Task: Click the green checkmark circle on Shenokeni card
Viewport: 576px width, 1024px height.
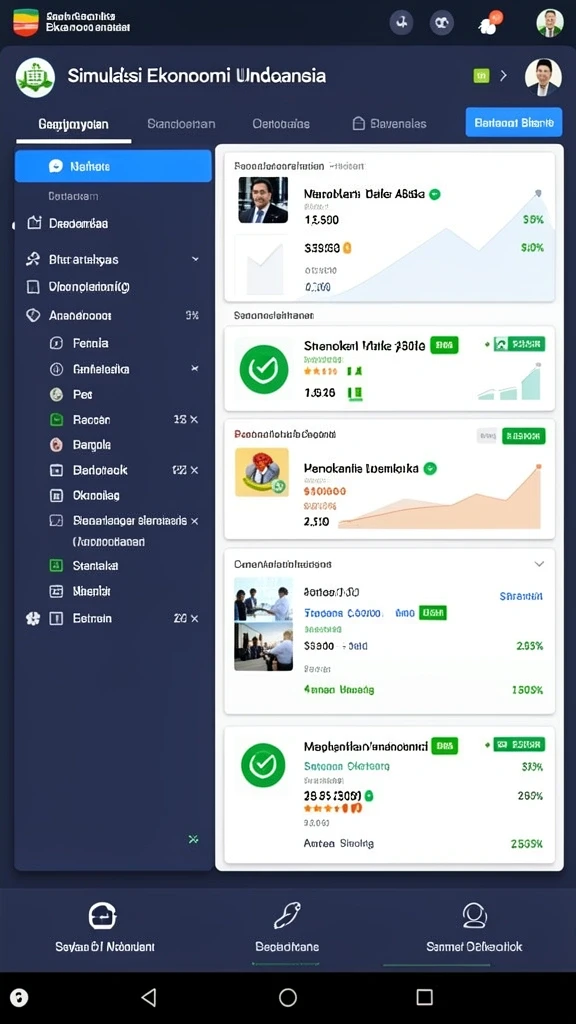Action: pyautogui.click(x=263, y=370)
